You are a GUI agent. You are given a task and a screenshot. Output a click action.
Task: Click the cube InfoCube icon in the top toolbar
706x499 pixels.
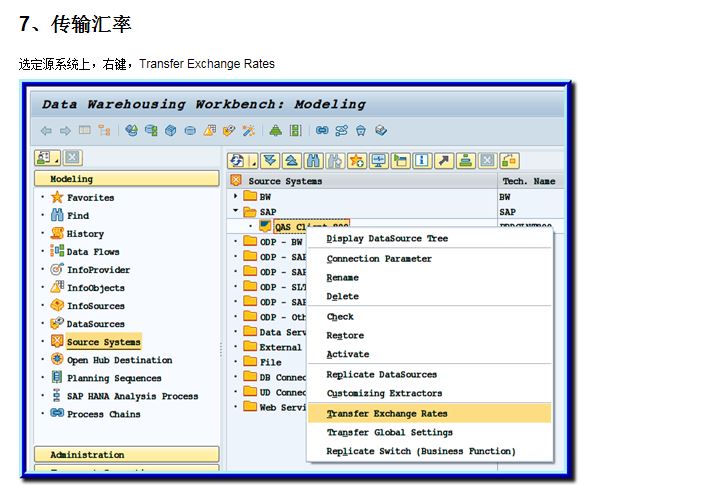point(171,131)
